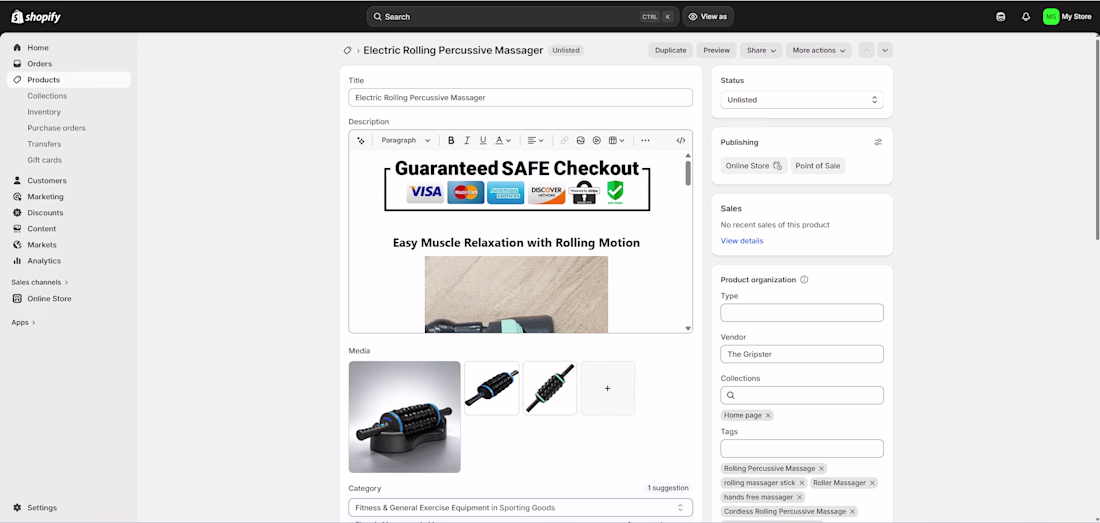Expand the Sales channels section

(40, 283)
